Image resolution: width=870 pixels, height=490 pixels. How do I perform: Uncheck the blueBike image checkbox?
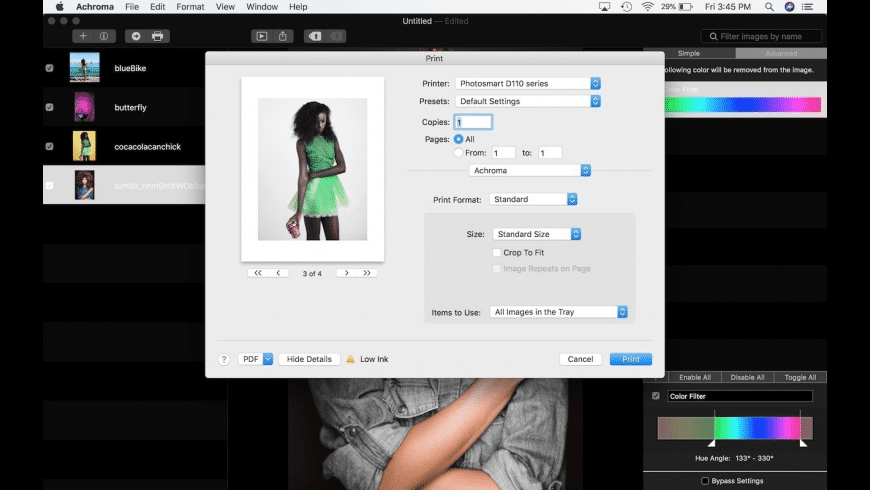point(50,68)
